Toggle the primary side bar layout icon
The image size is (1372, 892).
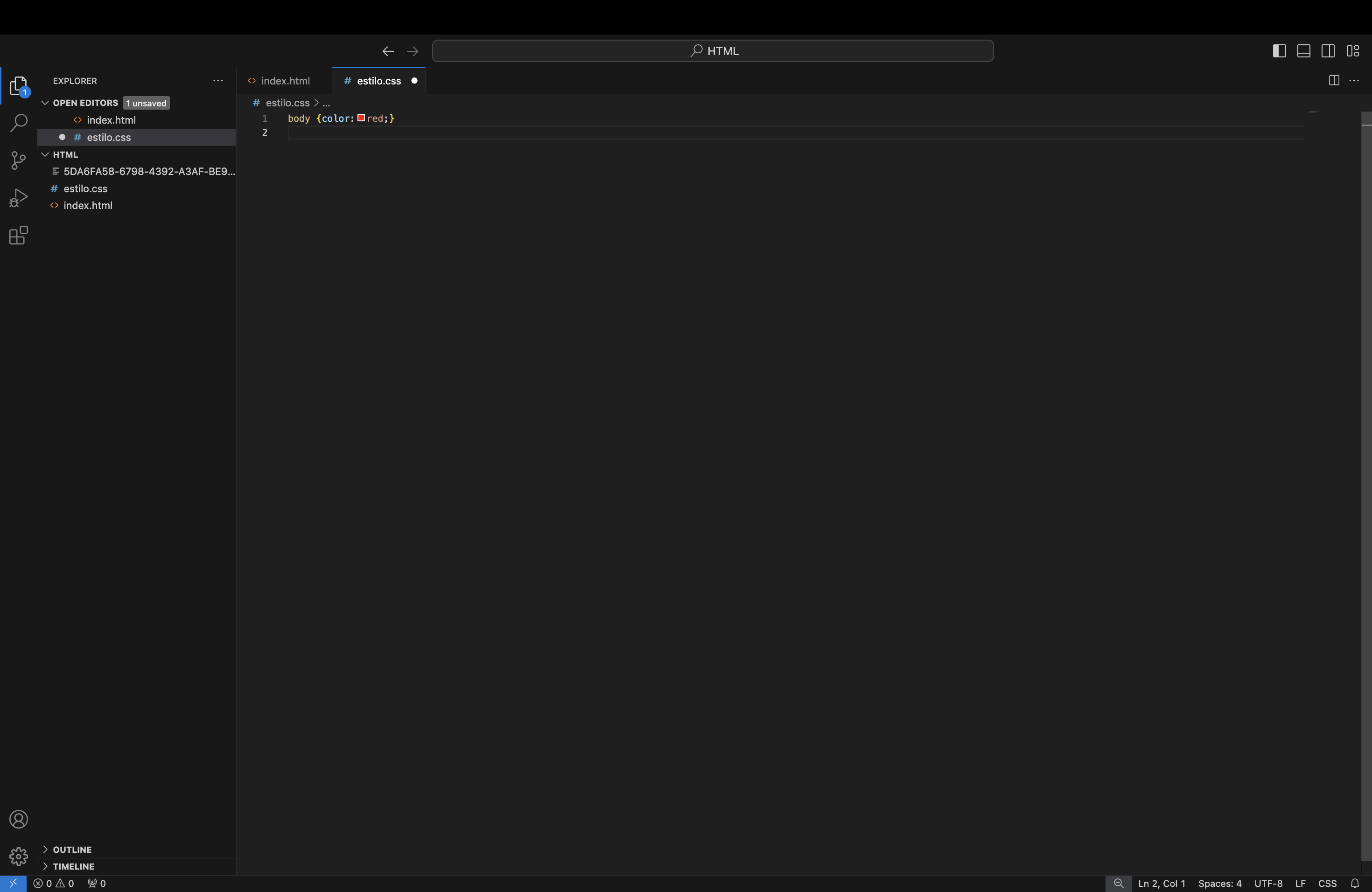point(1279,51)
